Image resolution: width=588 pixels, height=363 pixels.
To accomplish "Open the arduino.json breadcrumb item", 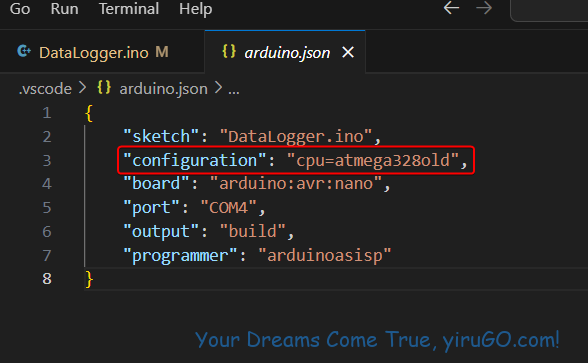I will pos(164,89).
